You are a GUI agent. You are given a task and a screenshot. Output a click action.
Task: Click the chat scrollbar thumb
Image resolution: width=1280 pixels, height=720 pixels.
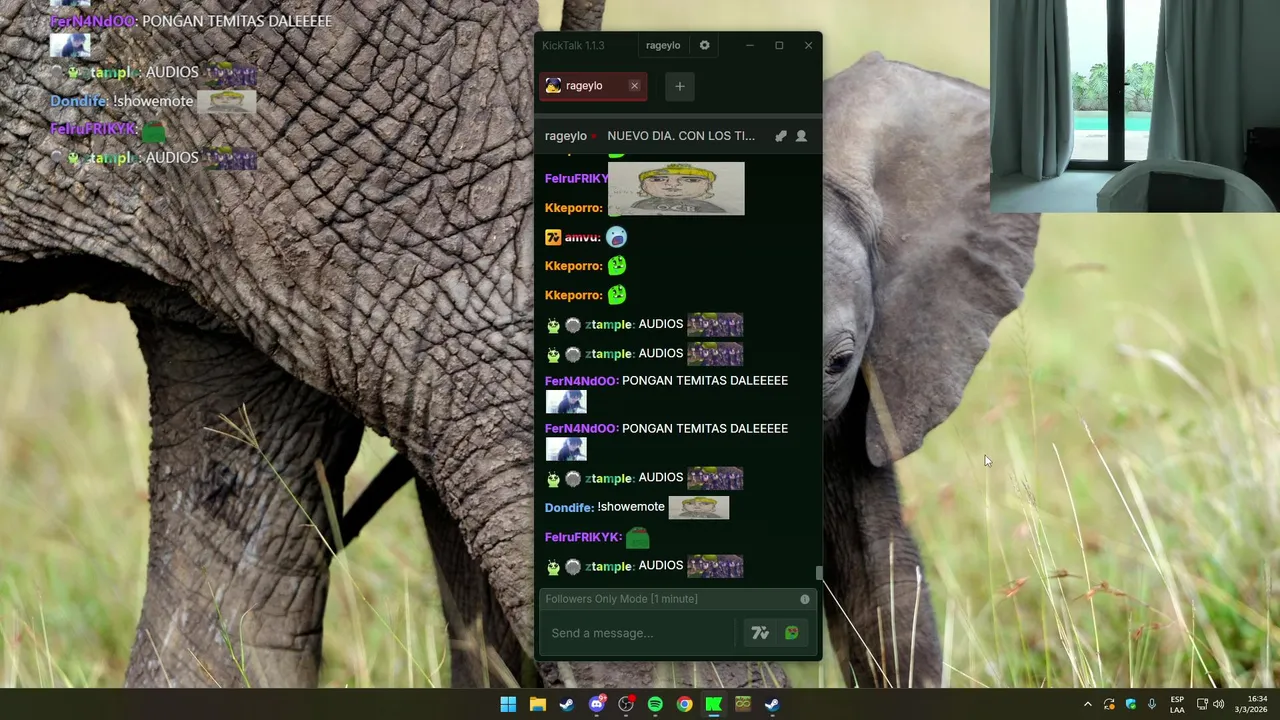coord(819,573)
